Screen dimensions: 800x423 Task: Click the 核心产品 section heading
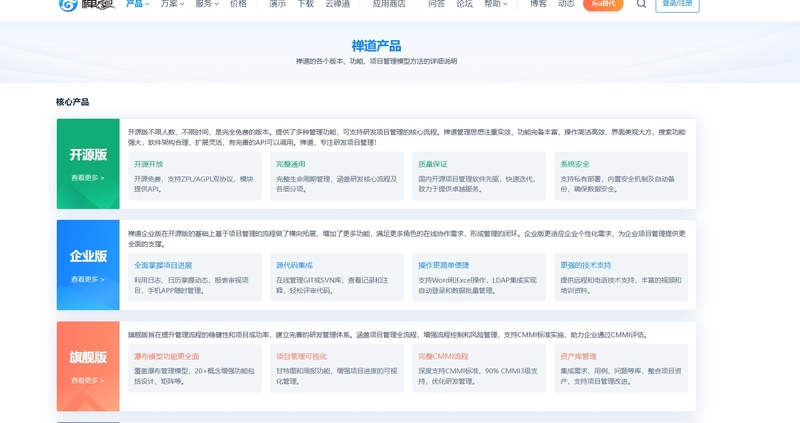tap(72, 102)
